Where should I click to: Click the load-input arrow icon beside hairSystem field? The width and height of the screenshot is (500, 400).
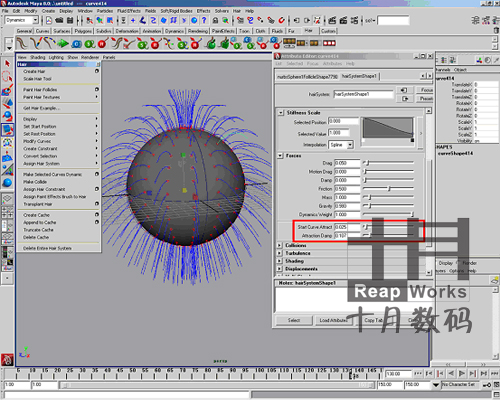pos(405,90)
